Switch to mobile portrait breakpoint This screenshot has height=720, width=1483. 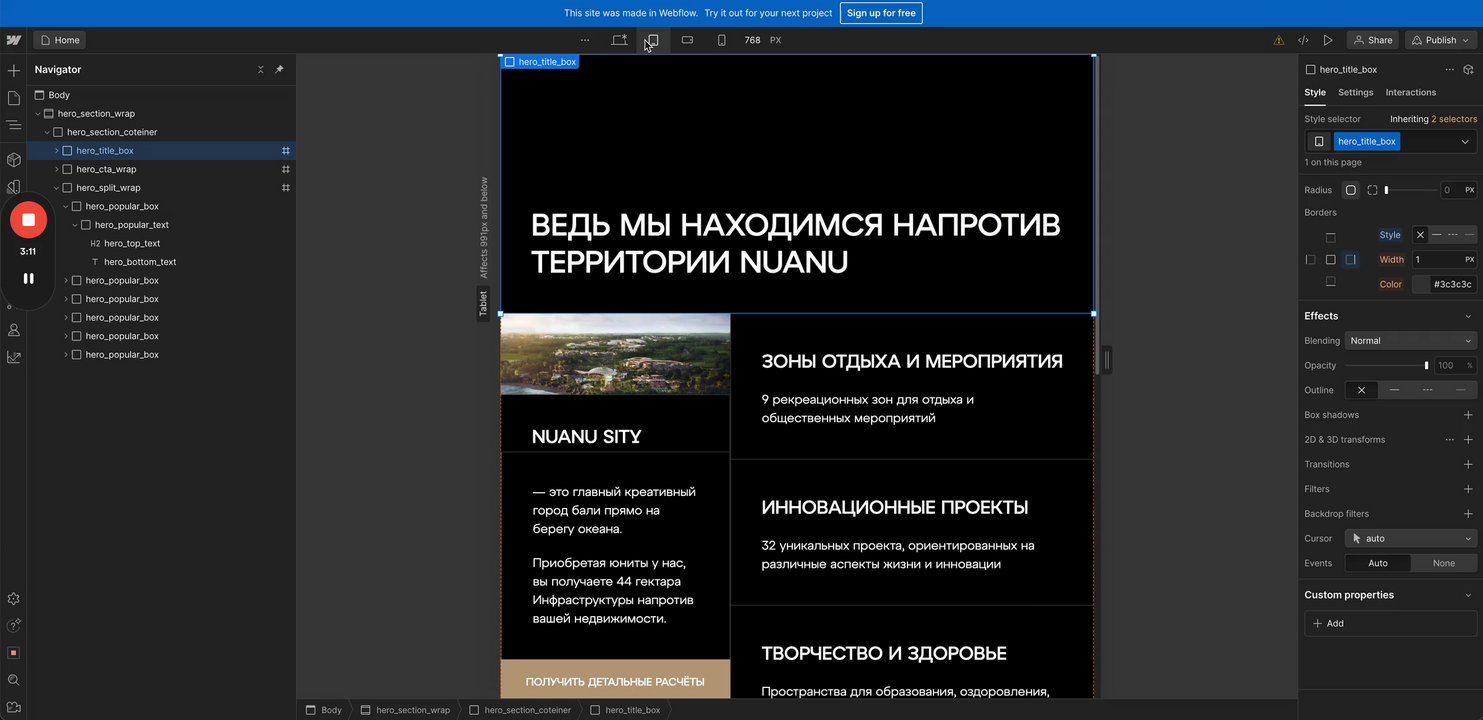722,40
